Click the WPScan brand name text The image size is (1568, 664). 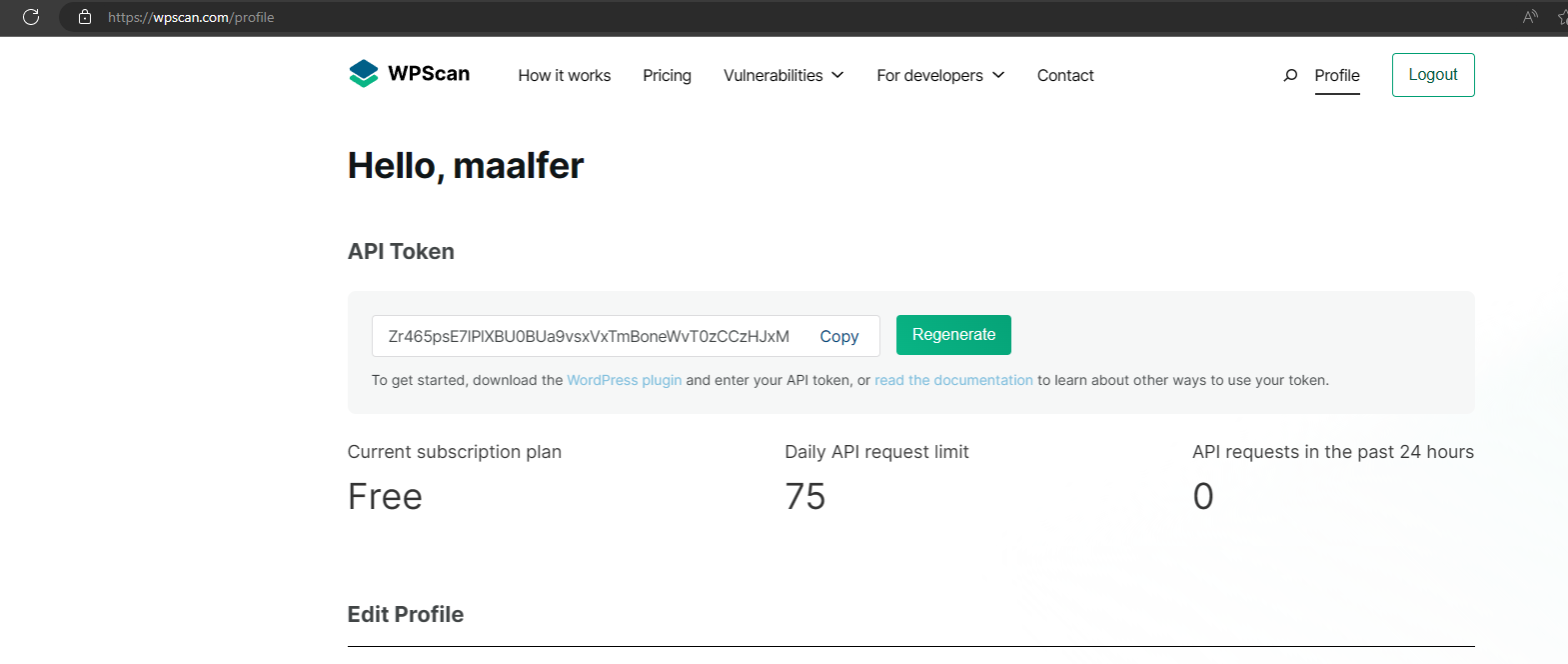pyautogui.click(x=429, y=73)
